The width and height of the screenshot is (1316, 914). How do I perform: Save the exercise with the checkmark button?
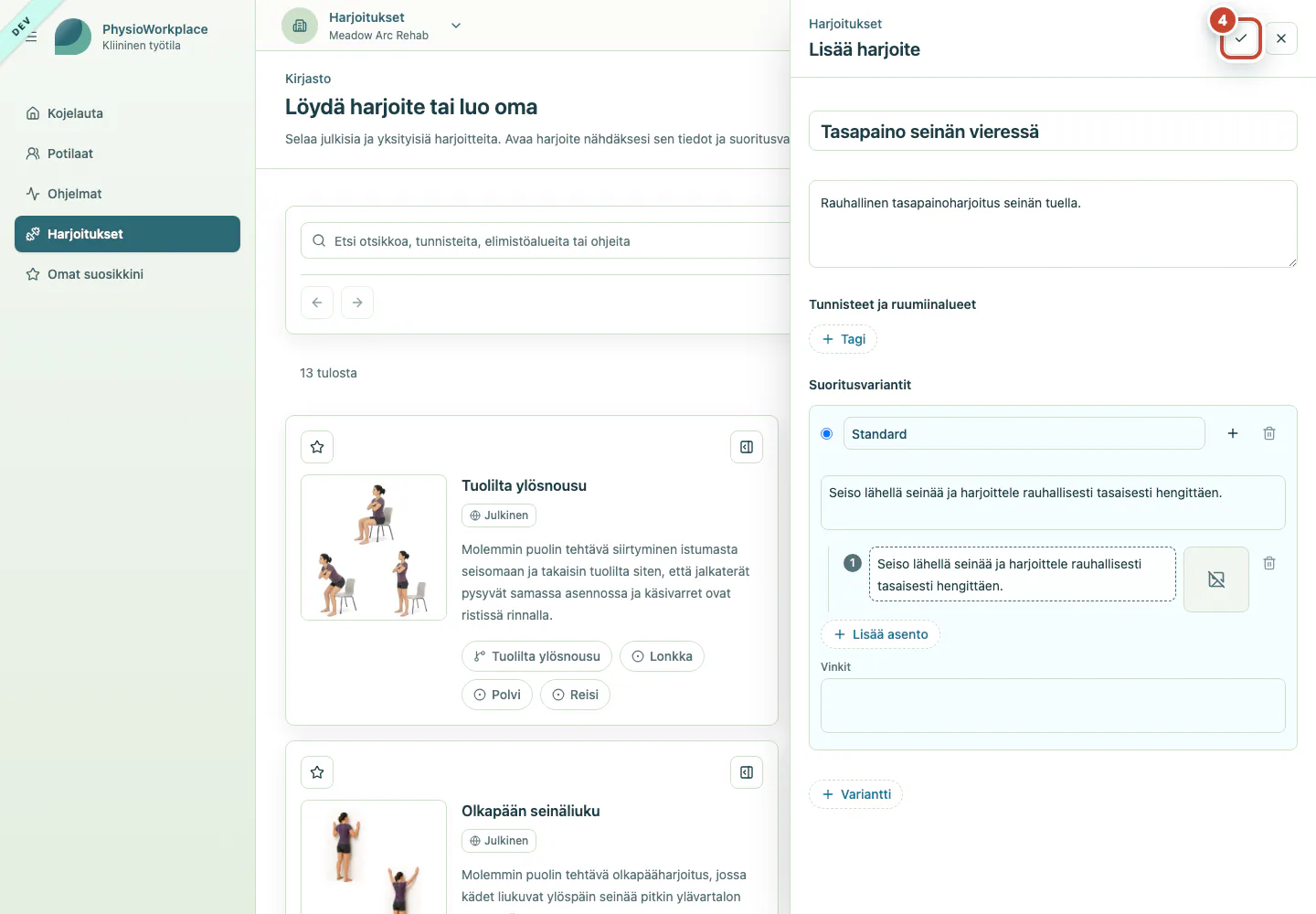coord(1240,38)
